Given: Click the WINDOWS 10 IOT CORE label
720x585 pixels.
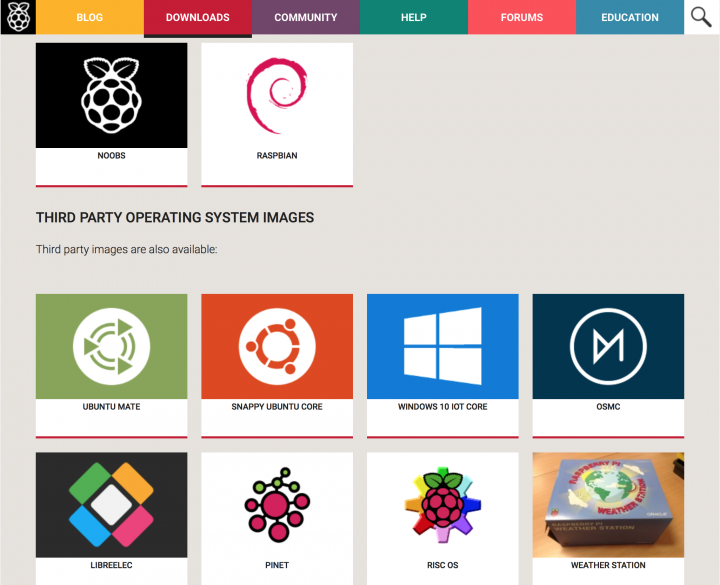Looking at the screenshot, I should coord(443,406).
